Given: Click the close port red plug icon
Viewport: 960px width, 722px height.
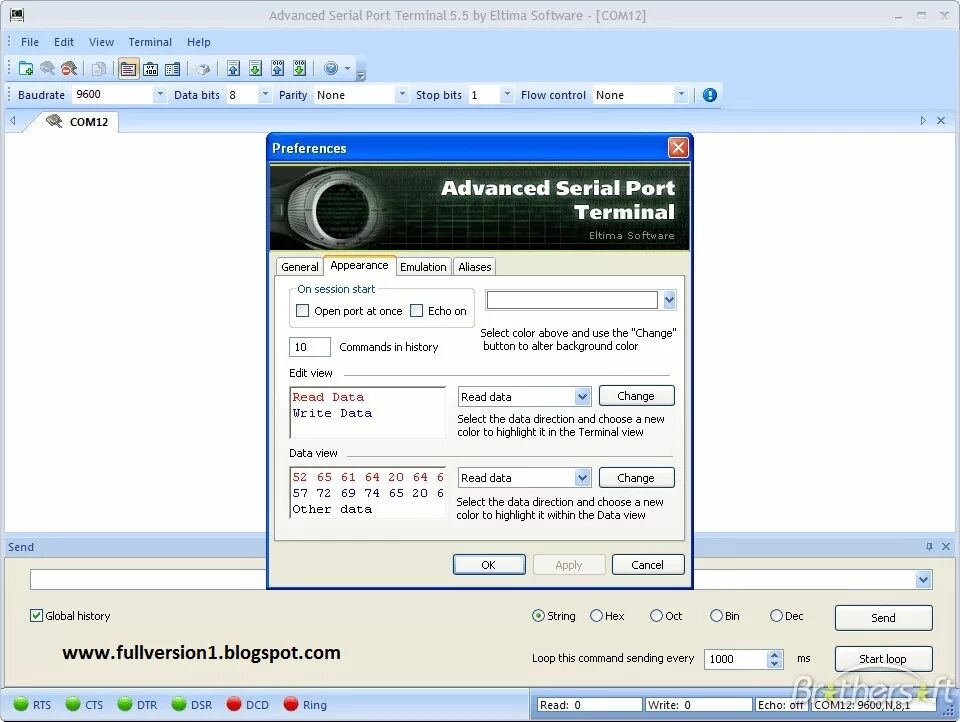Looking at the screenshot, I should [69, 68].
